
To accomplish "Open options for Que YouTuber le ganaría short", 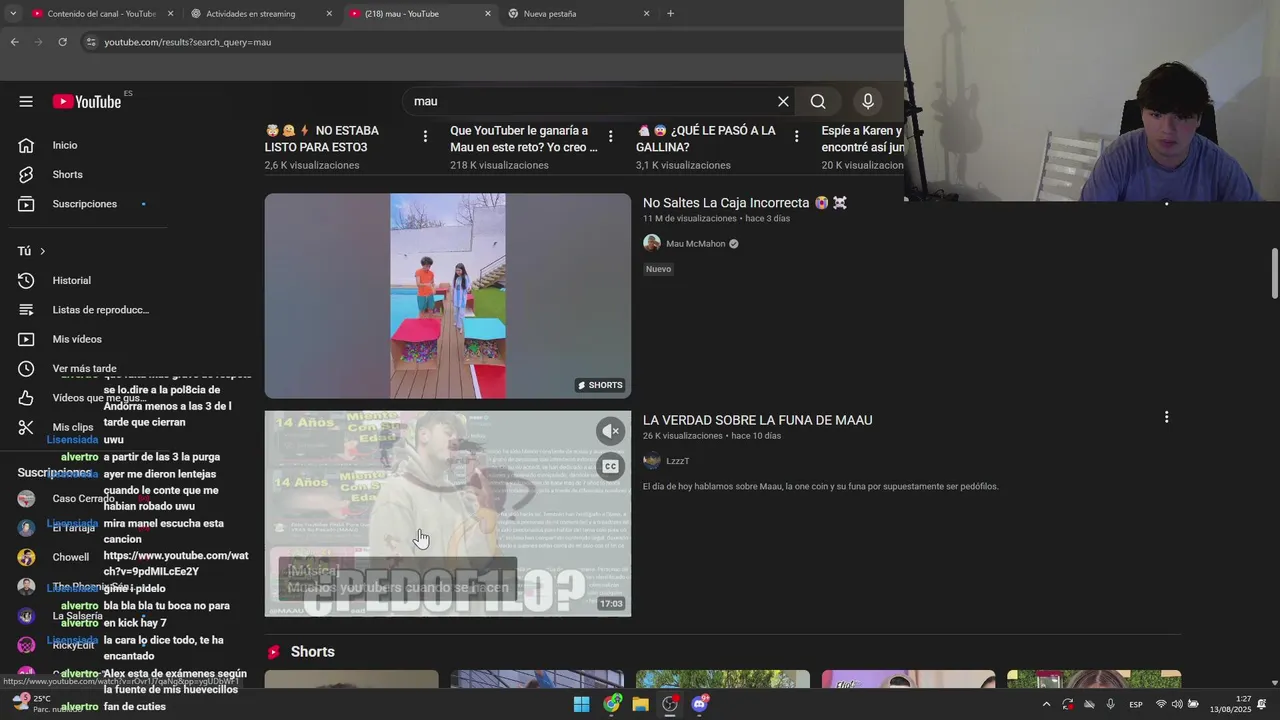I will point(611,136).
